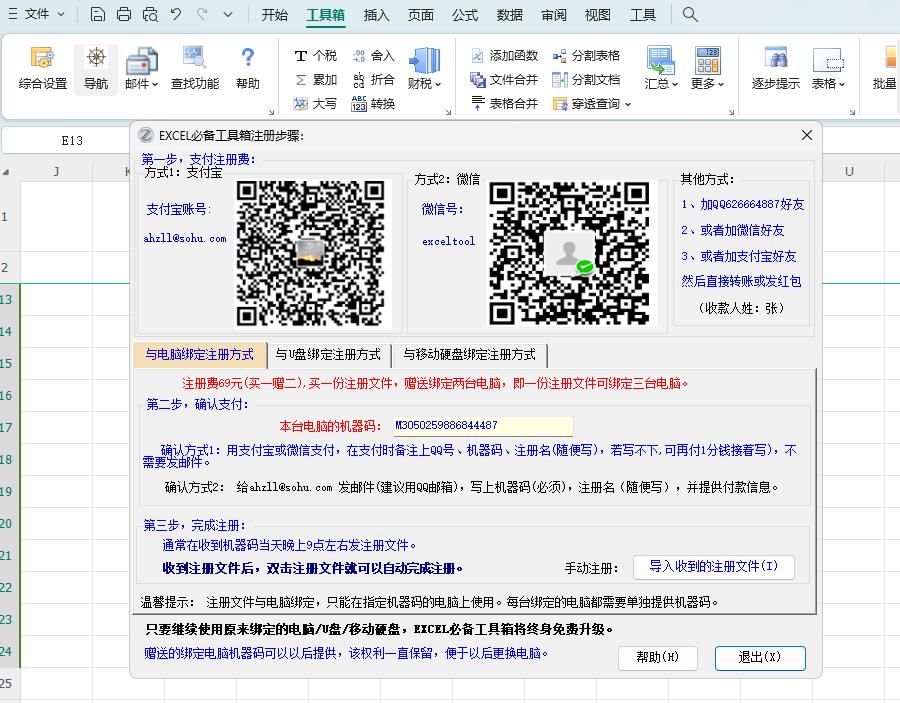Switch to the 公式 ribbon tab

465,15
